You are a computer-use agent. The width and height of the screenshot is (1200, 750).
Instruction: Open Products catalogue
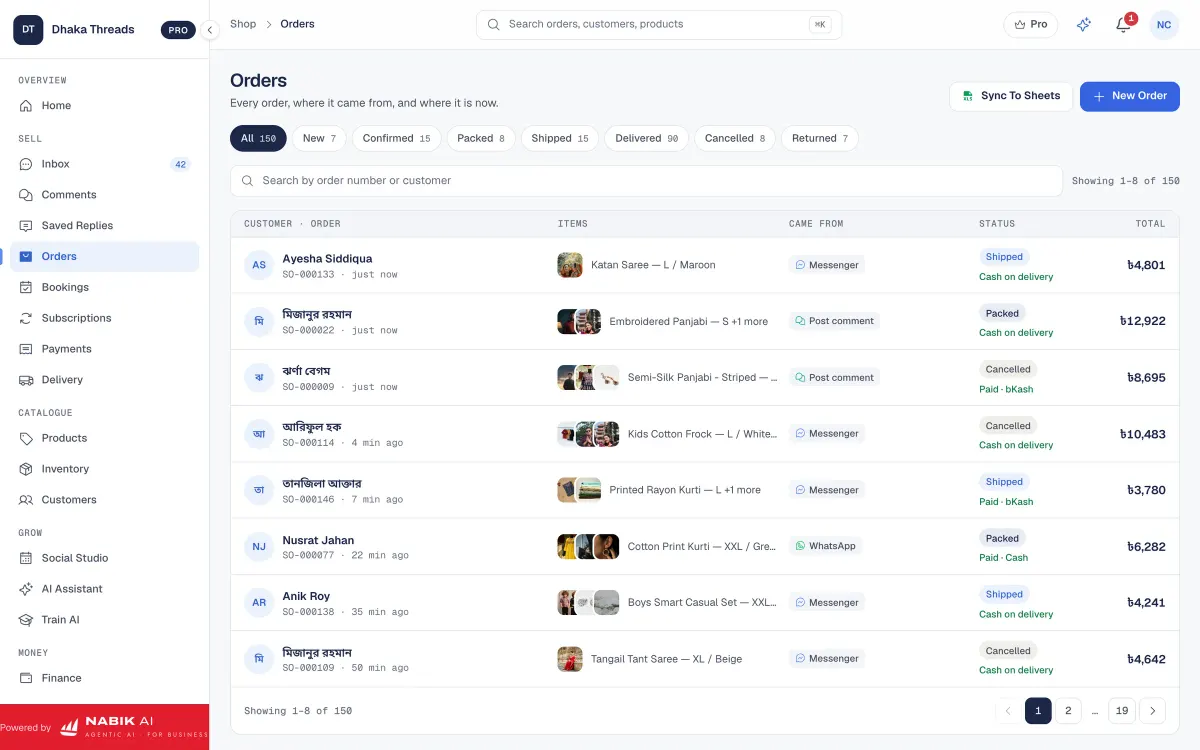[104, 438]
